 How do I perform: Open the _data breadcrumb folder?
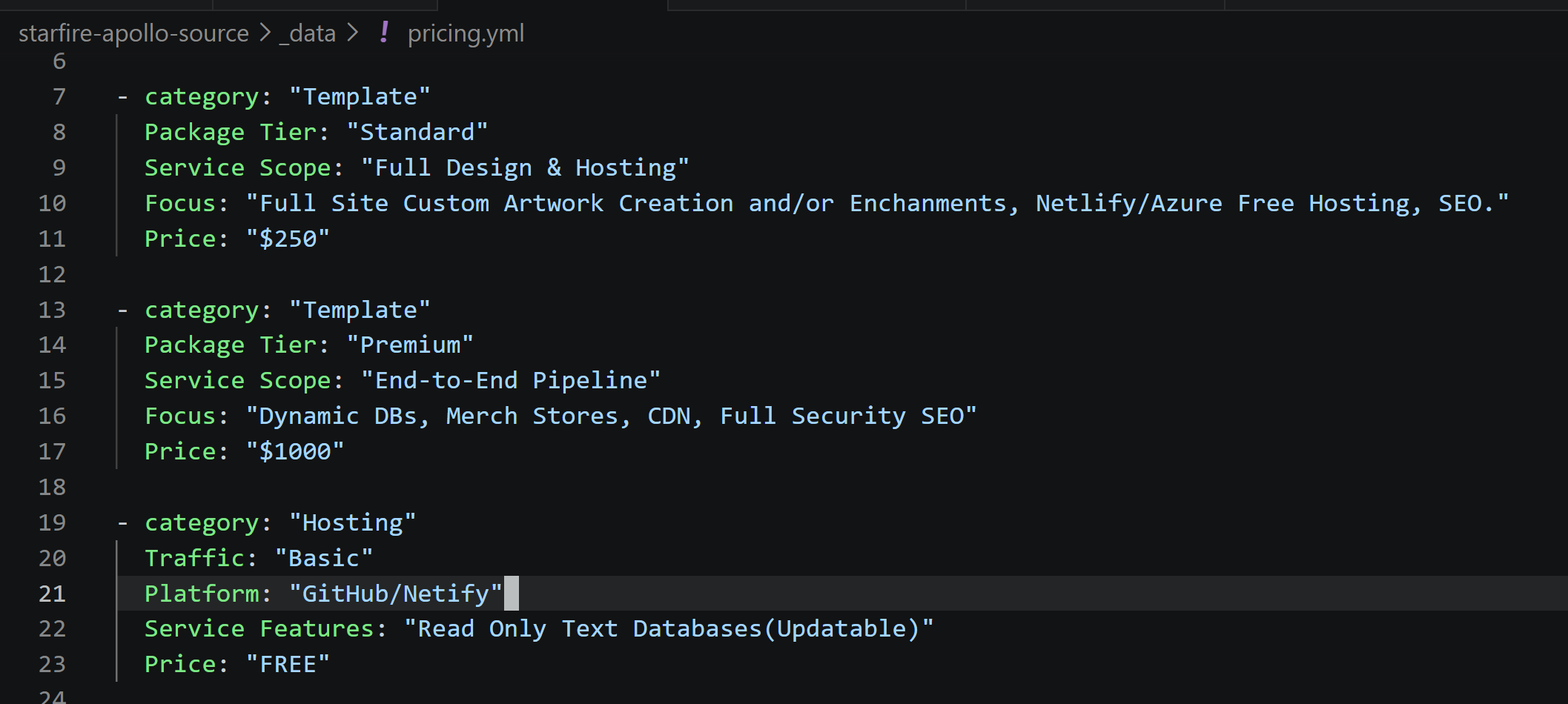307,33
